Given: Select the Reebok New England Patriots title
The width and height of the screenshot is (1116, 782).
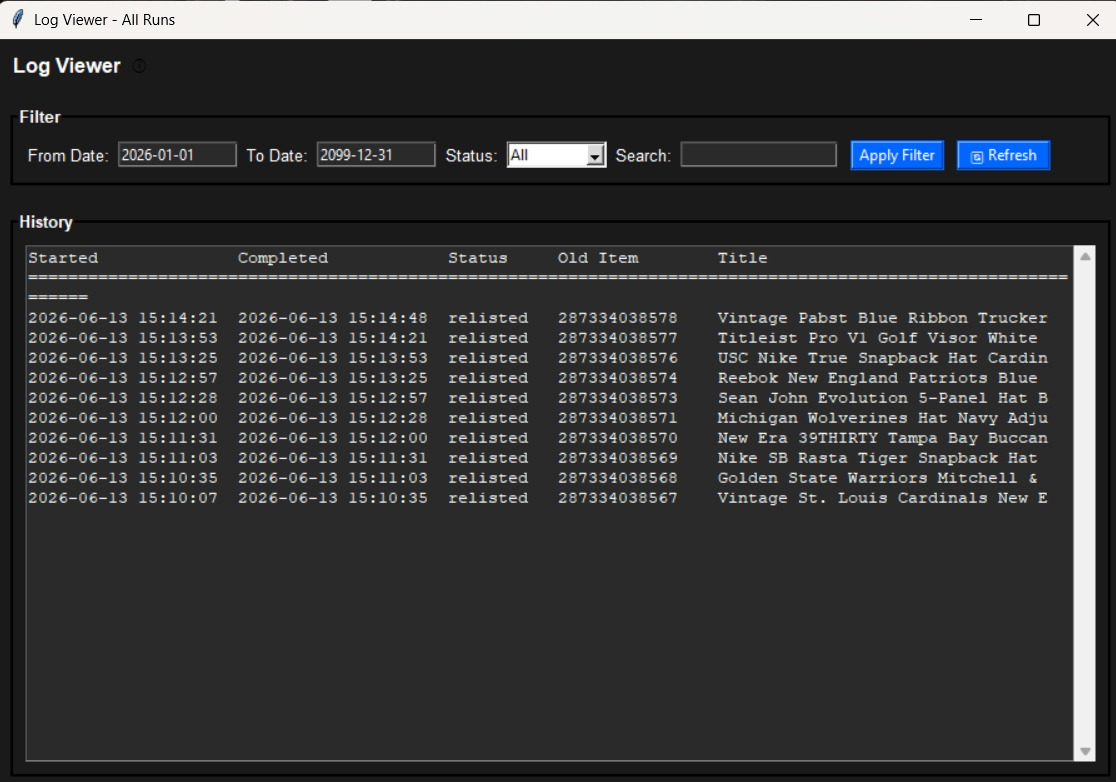Looking at the screenshot, I should pos(877,378).
